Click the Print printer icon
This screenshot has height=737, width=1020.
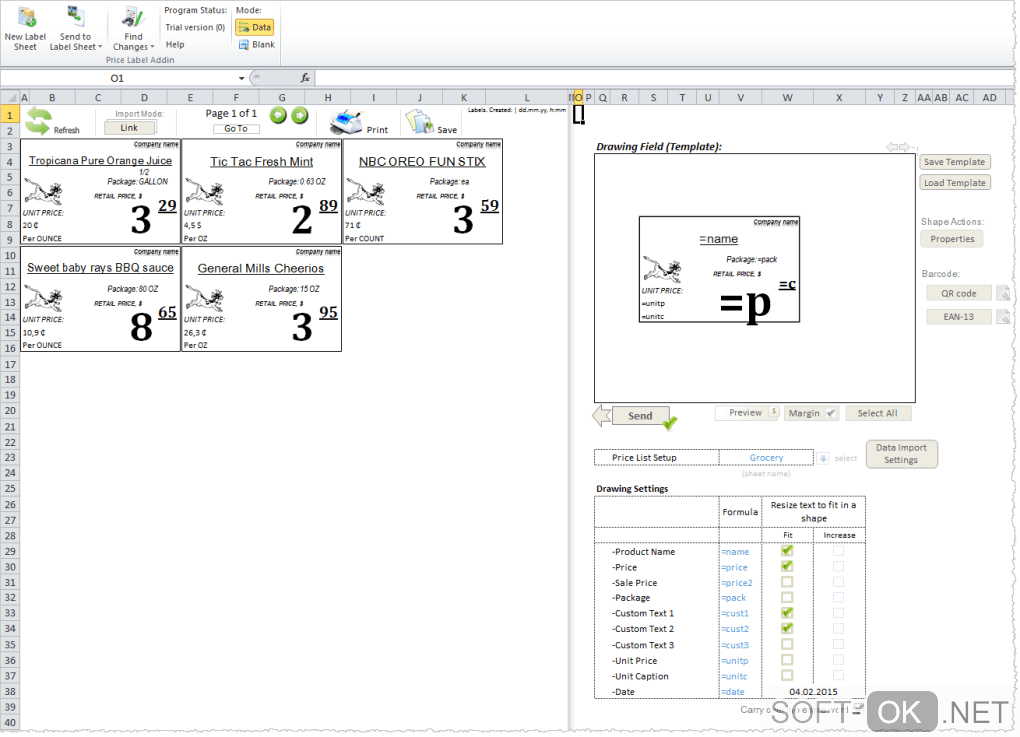(x=346, y=123)
